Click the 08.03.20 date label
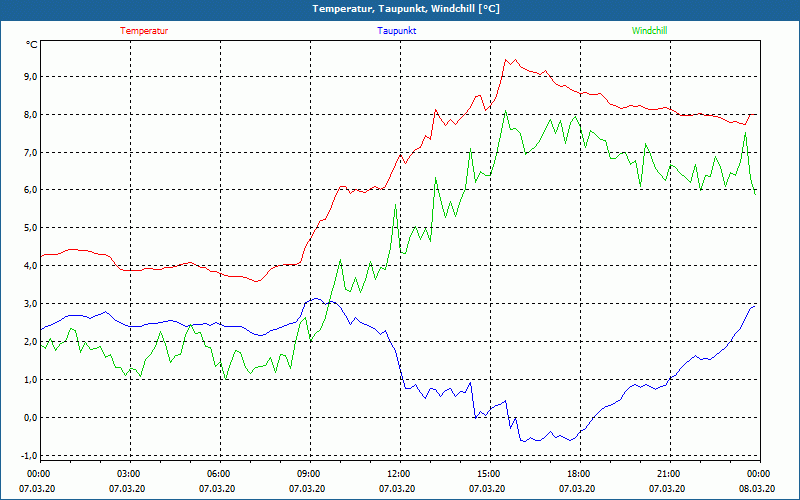 pyautogui.click(x=757, y=489)
